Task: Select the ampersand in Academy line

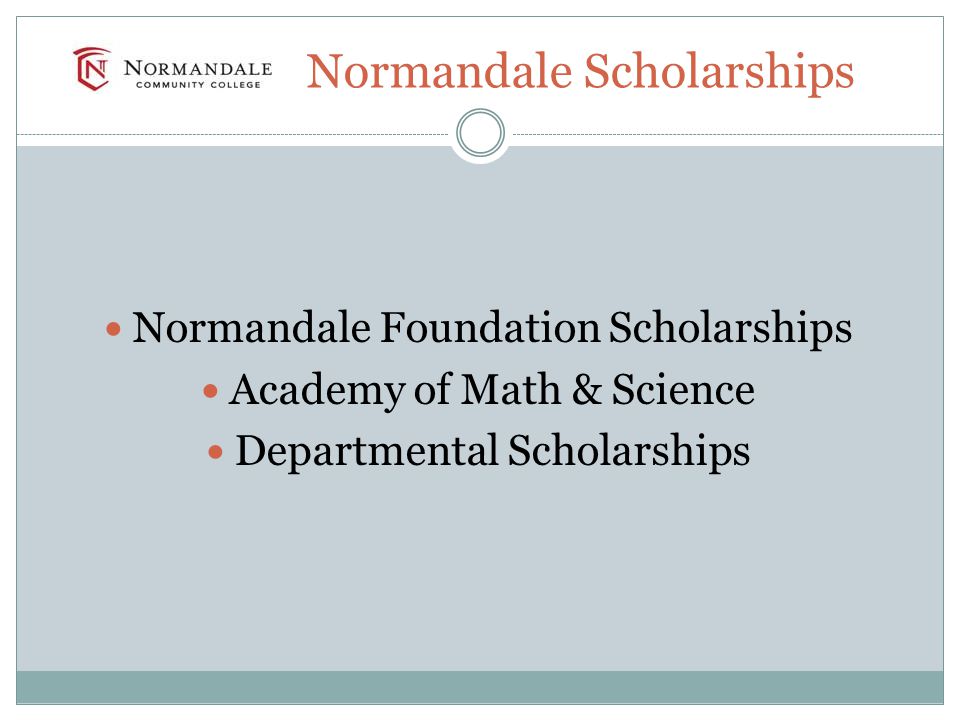Action: [587, 390]
